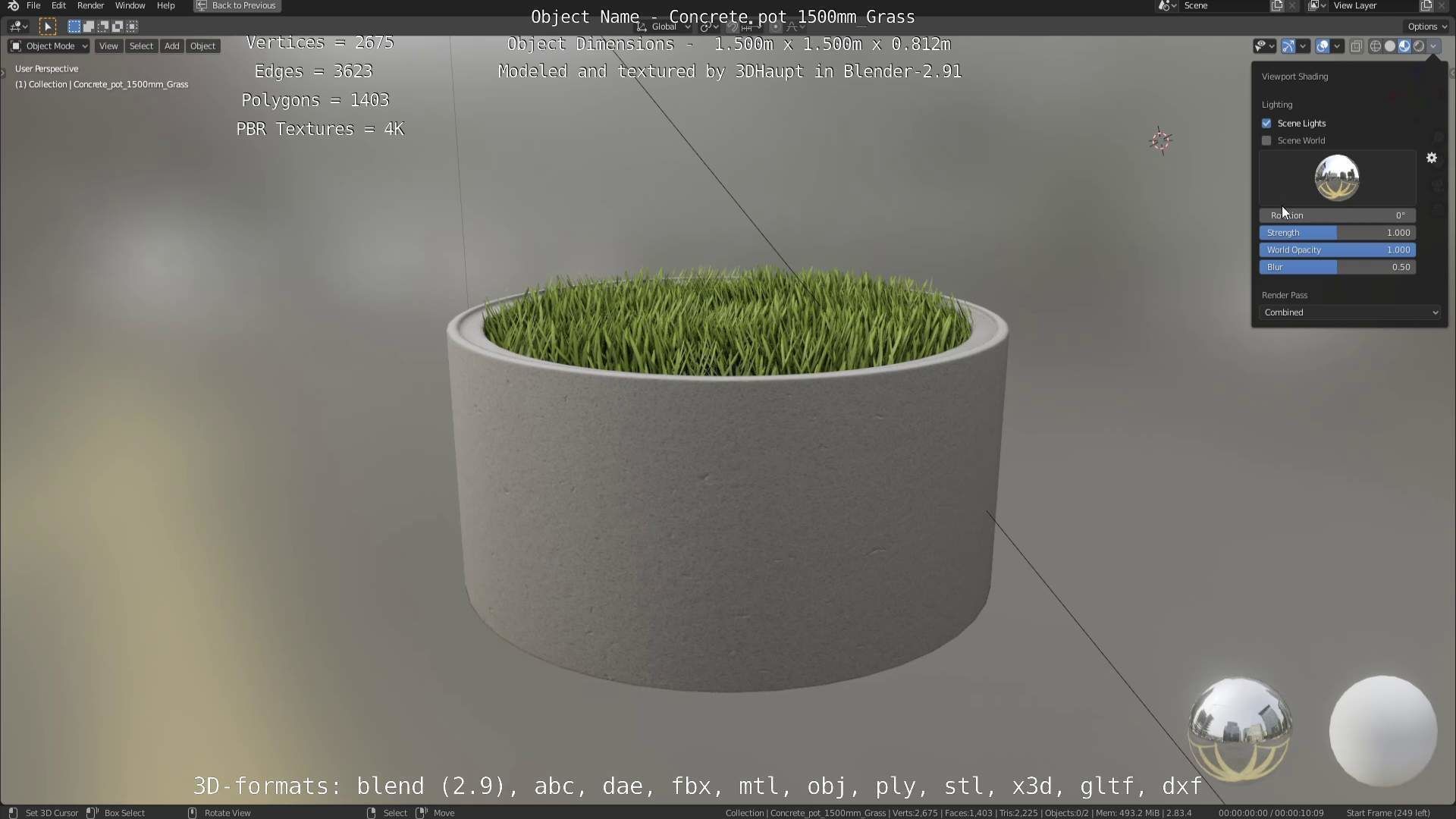Click the Back to Previous button

237,5
